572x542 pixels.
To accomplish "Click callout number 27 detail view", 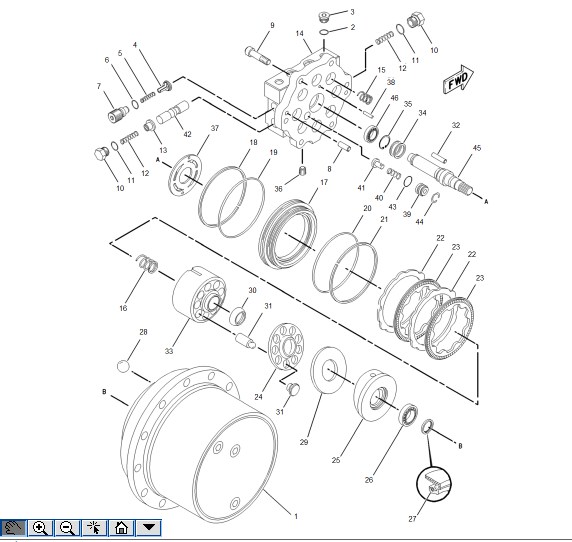I will tap(412, 519).
